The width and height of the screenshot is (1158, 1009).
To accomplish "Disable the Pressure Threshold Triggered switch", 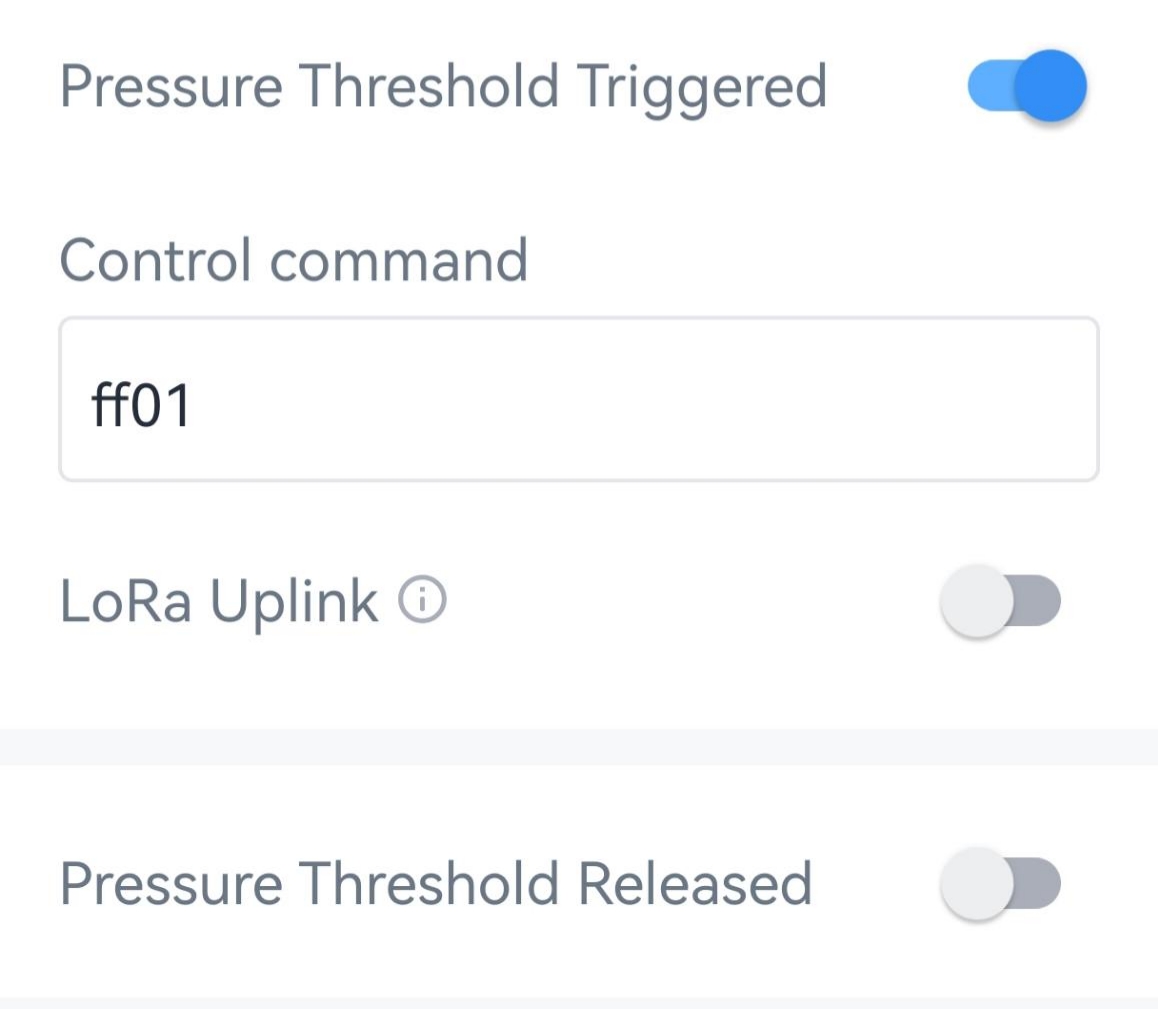I will point(1026,87).
